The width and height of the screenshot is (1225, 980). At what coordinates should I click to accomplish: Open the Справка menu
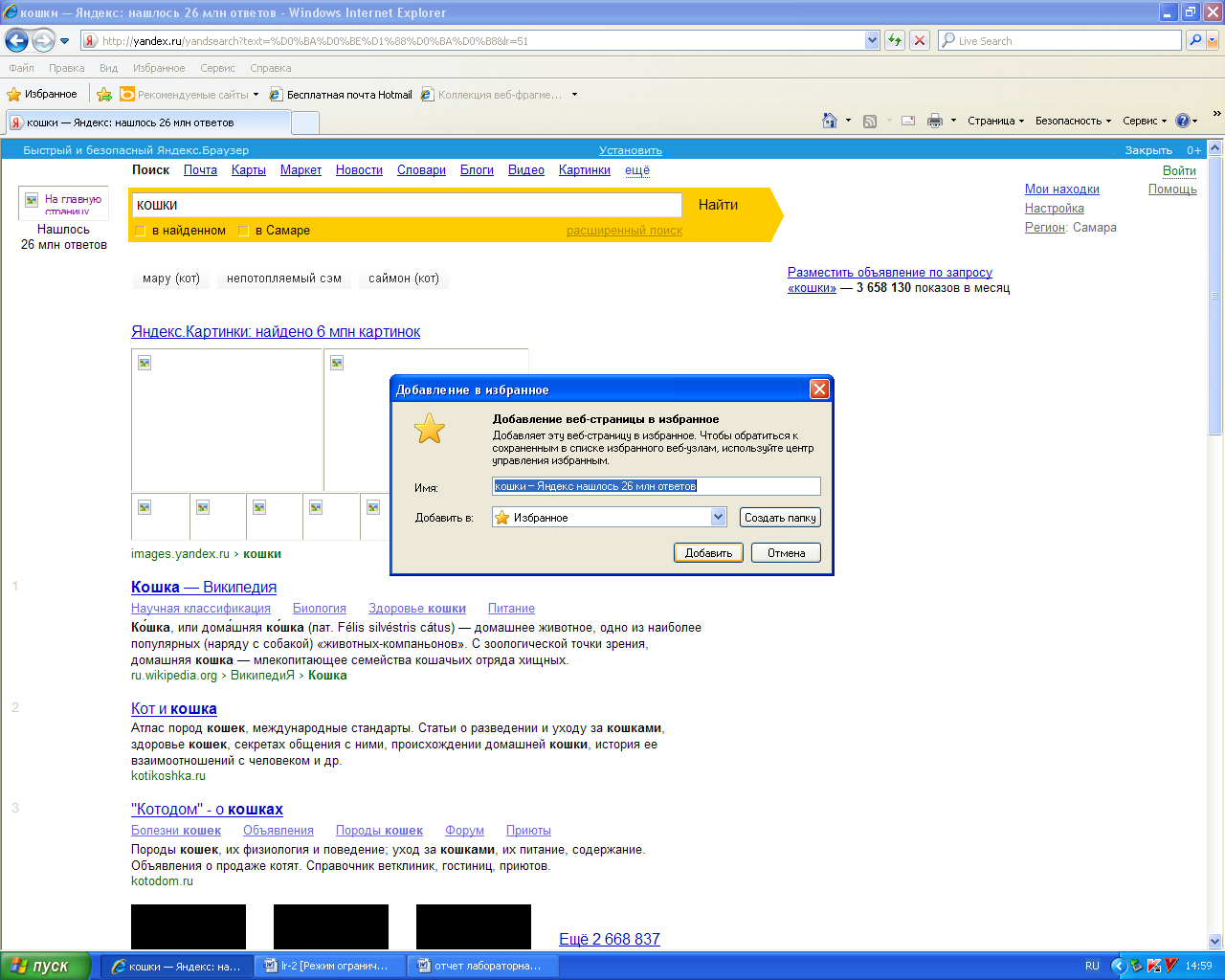pos(271,68)
